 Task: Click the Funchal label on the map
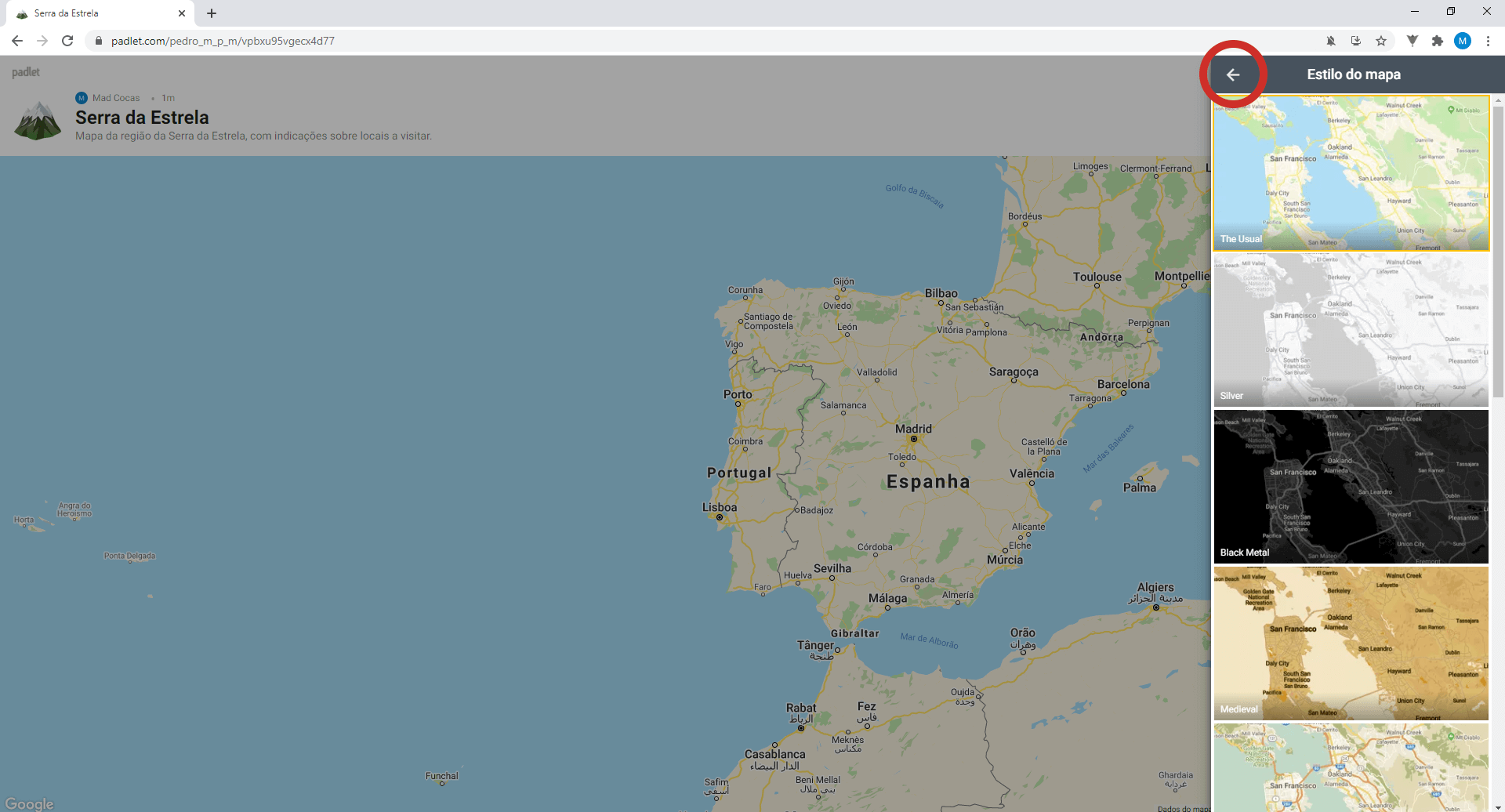point(442,776)
